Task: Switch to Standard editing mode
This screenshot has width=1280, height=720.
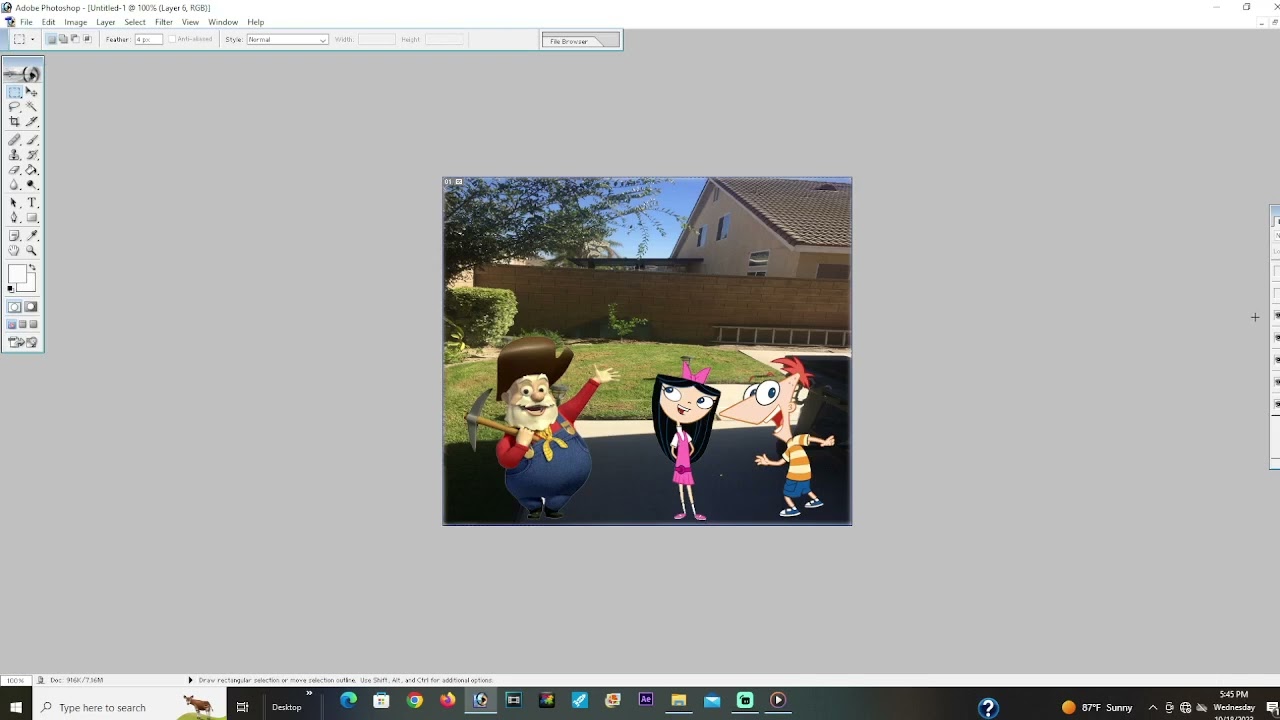Action: [x=14, y=307]
